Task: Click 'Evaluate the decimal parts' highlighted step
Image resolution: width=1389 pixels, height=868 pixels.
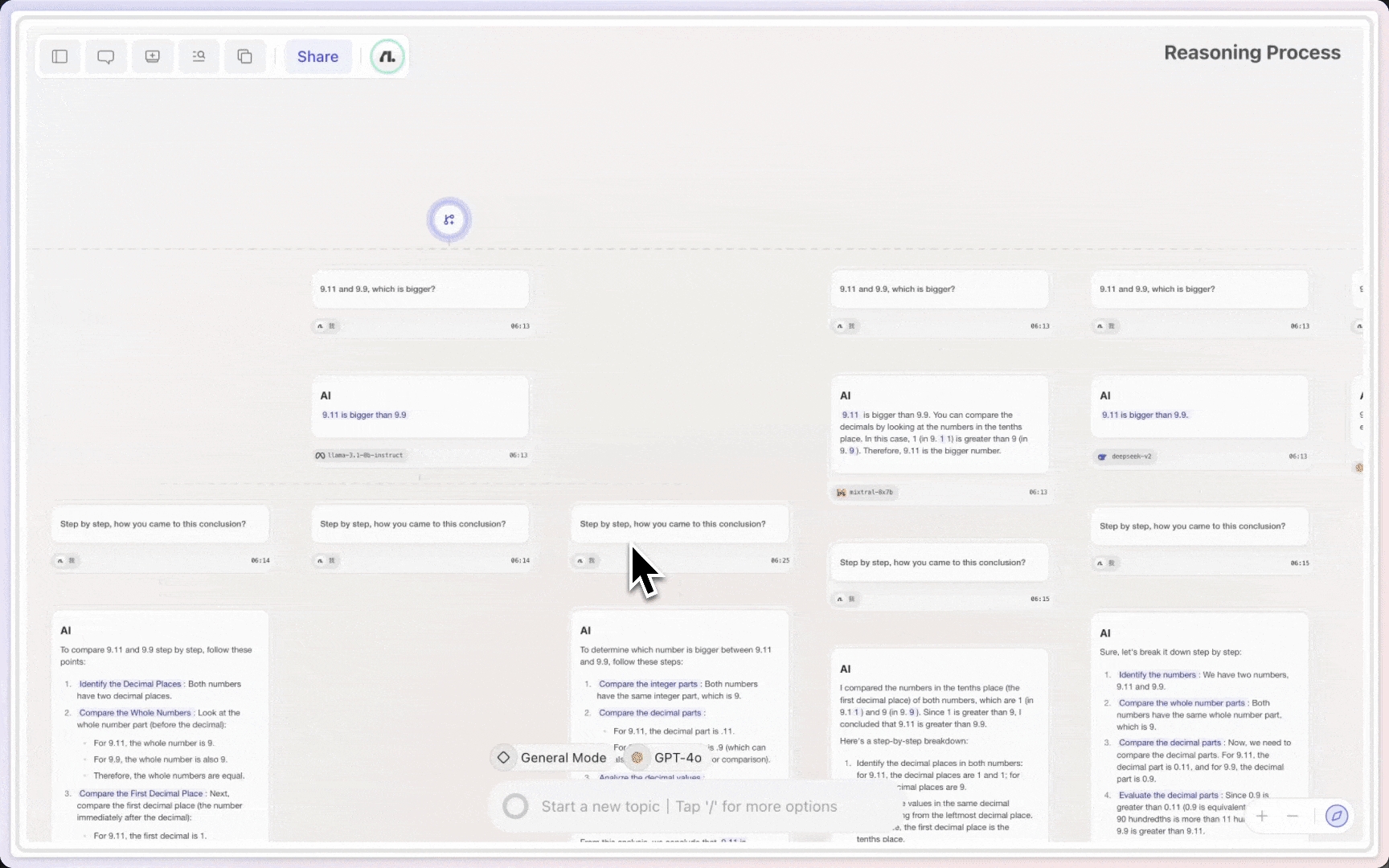Action: 1169,796
